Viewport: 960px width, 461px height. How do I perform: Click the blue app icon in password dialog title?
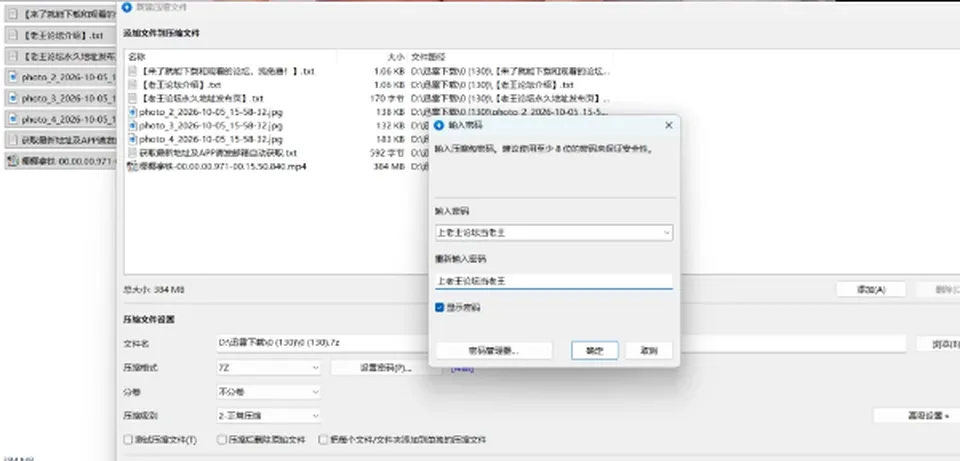click(439, 125)
